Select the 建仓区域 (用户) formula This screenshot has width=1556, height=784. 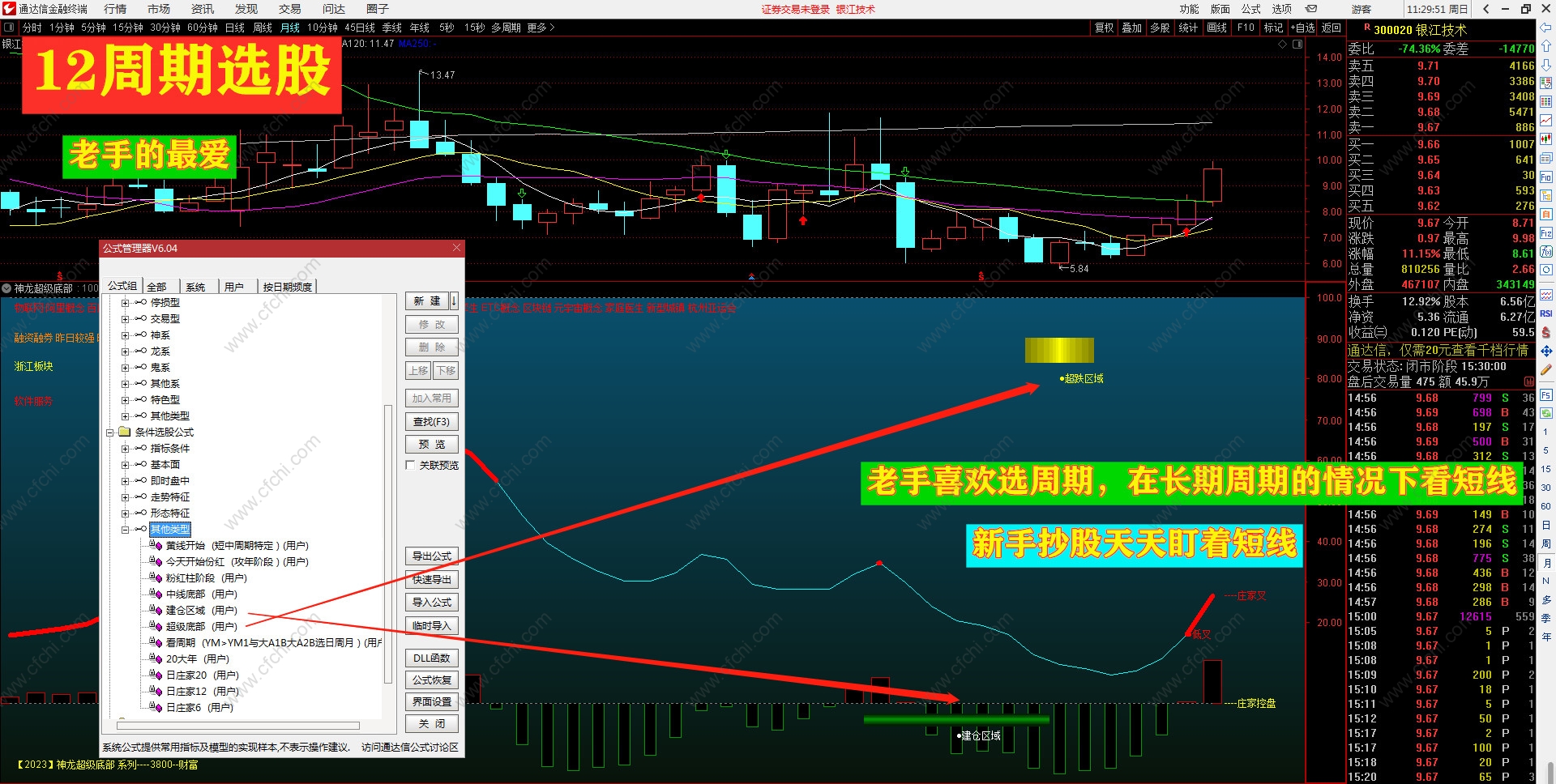click(201, 611)
